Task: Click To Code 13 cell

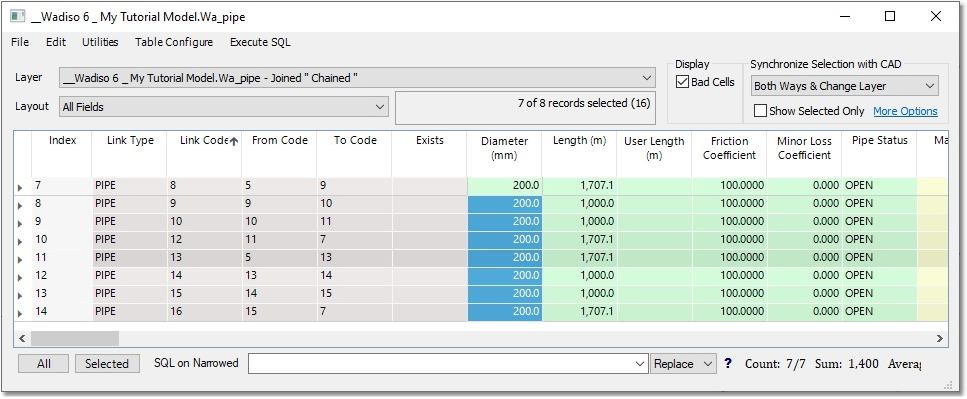Action: (355, 258)
